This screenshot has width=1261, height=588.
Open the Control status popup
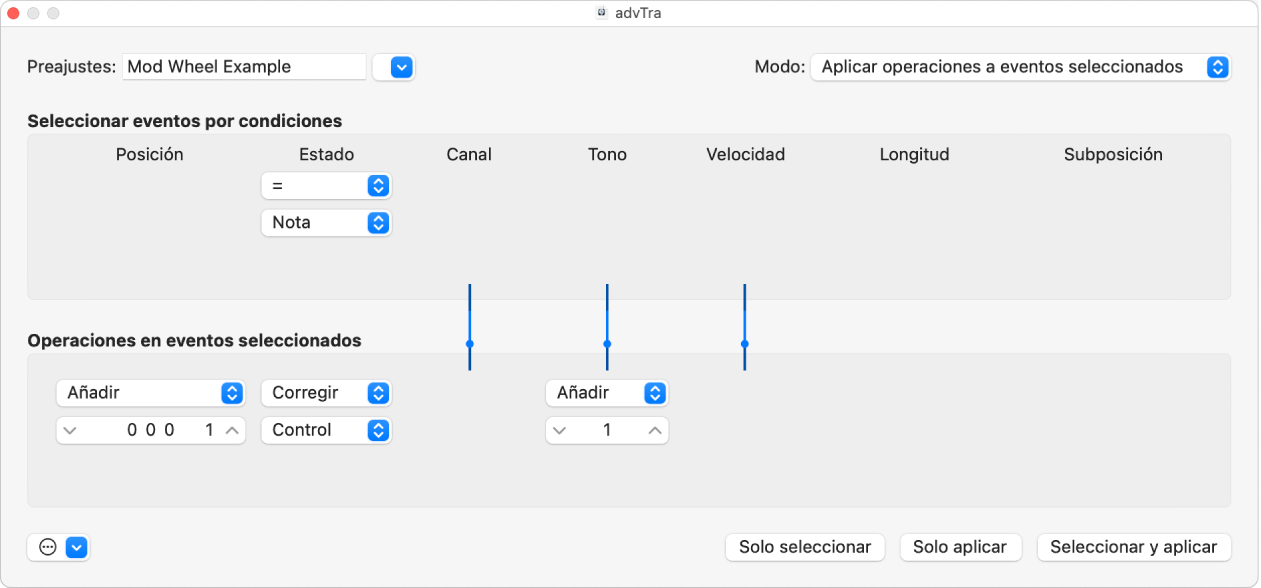click(x=326, y=430)
